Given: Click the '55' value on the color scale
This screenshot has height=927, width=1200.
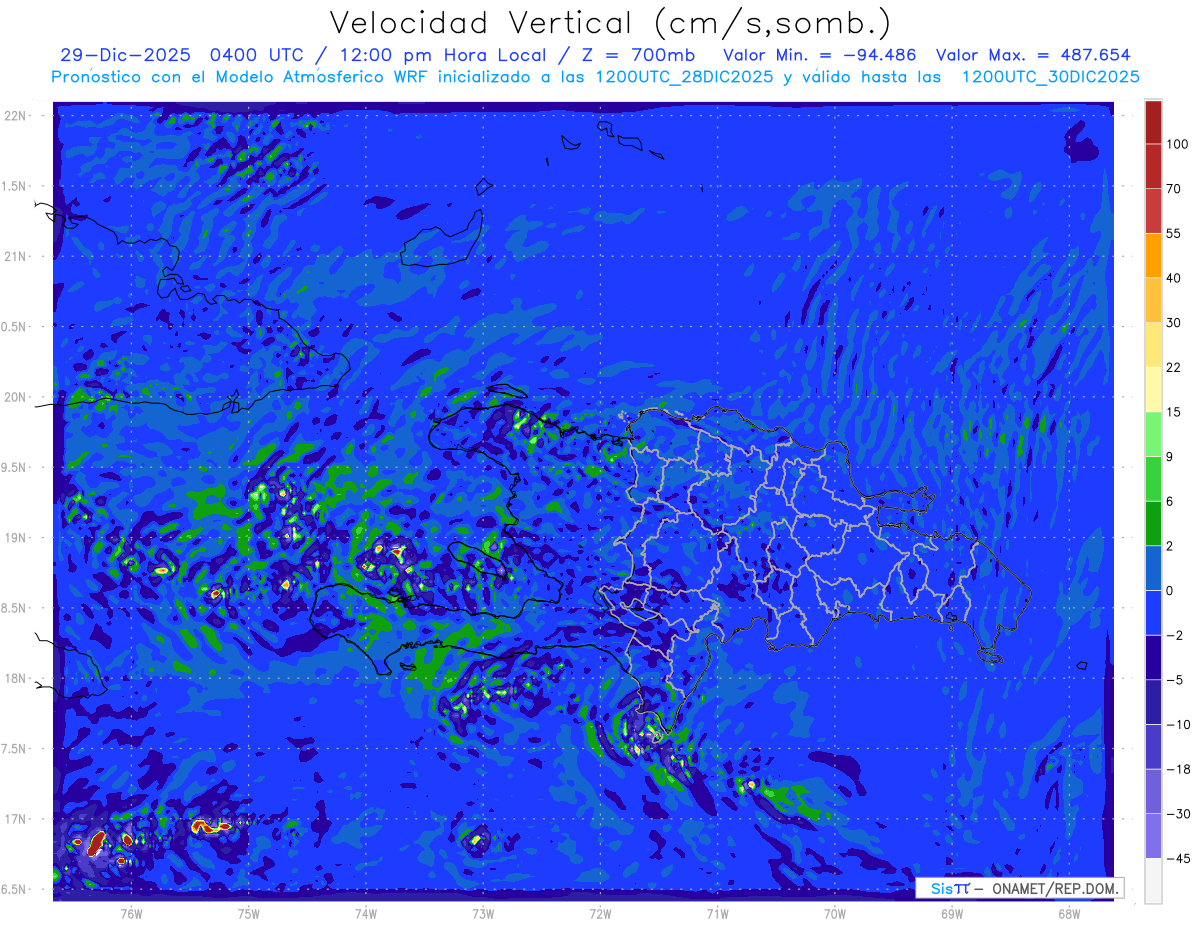Looking at the screenshot, I should 1174,233.
